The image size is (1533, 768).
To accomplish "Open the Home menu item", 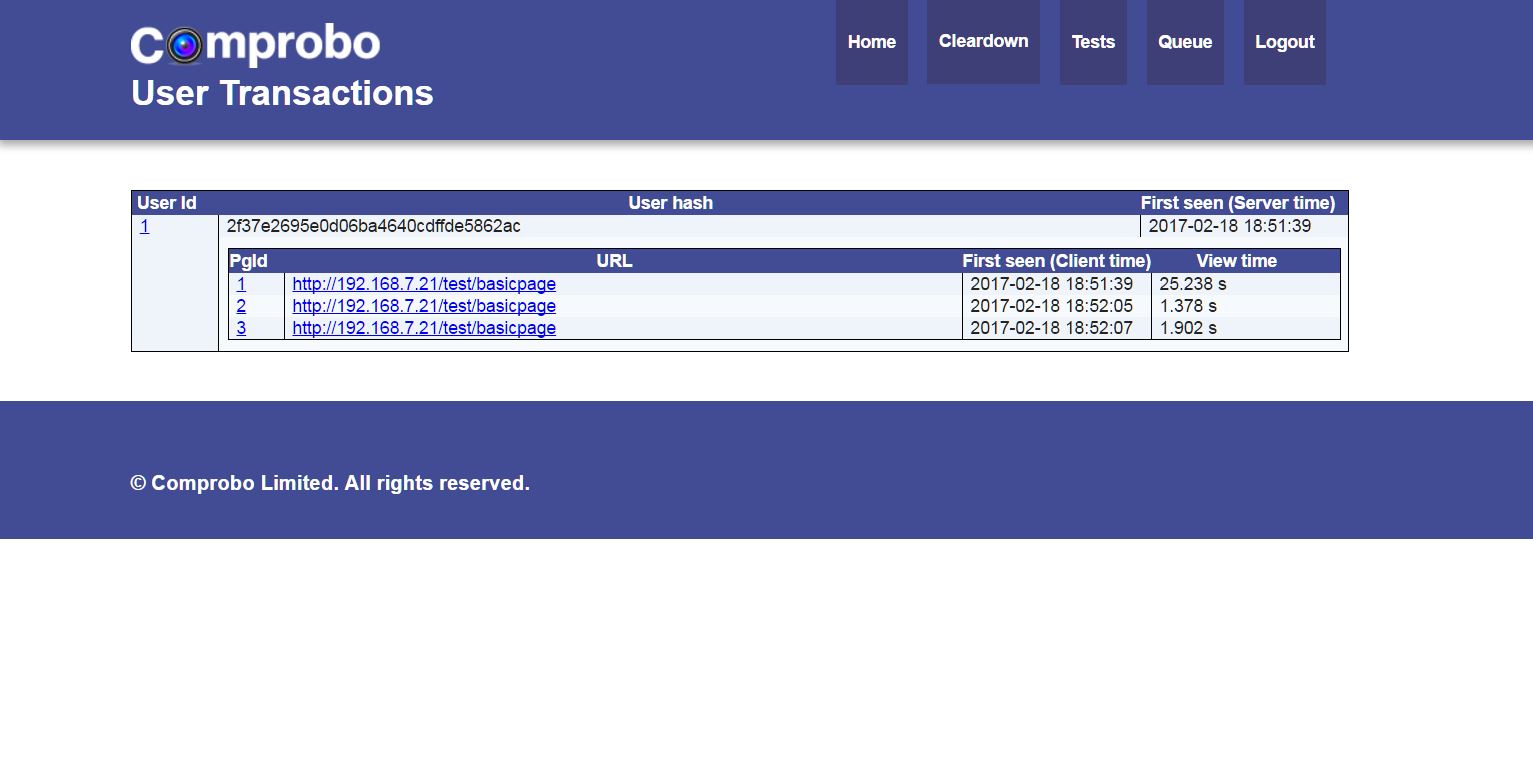I will [872, 42].
